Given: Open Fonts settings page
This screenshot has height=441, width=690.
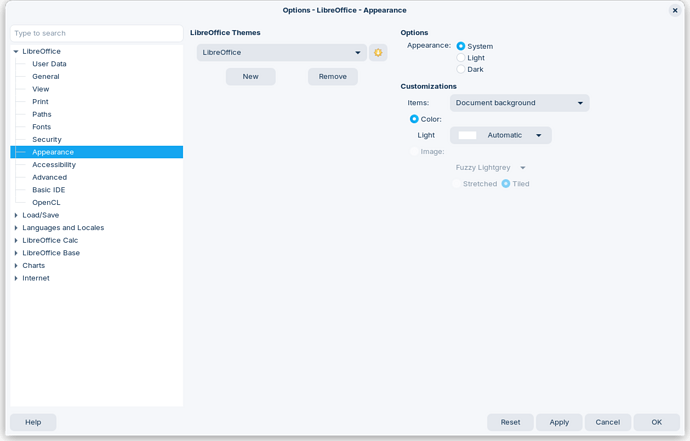Looking at the screenshot, I should tap(41, 127).
